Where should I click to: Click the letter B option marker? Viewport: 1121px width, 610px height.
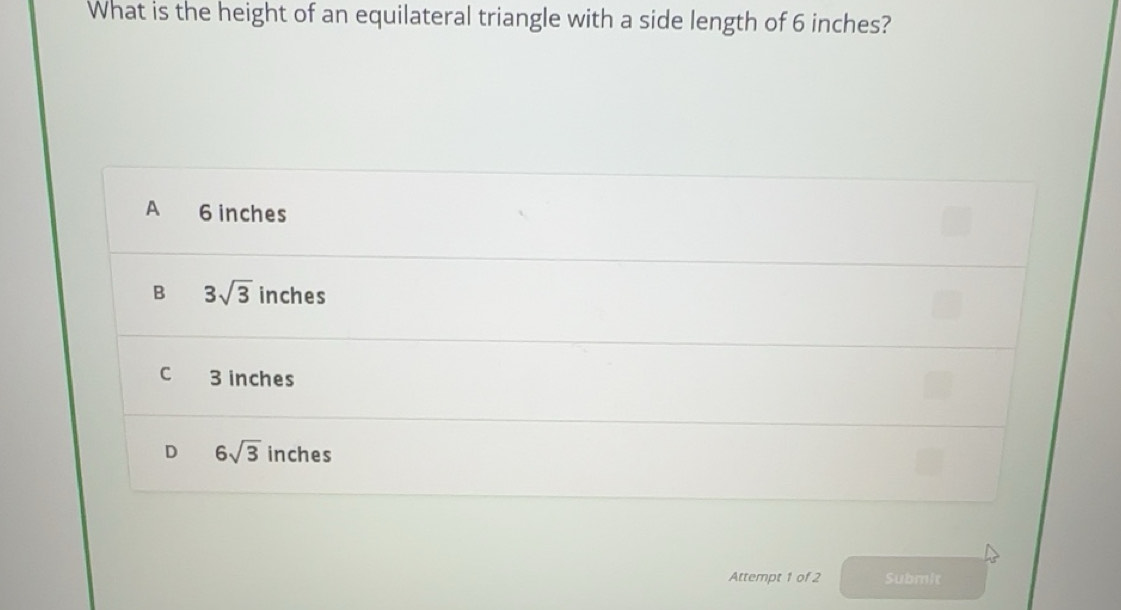point(159,294)
